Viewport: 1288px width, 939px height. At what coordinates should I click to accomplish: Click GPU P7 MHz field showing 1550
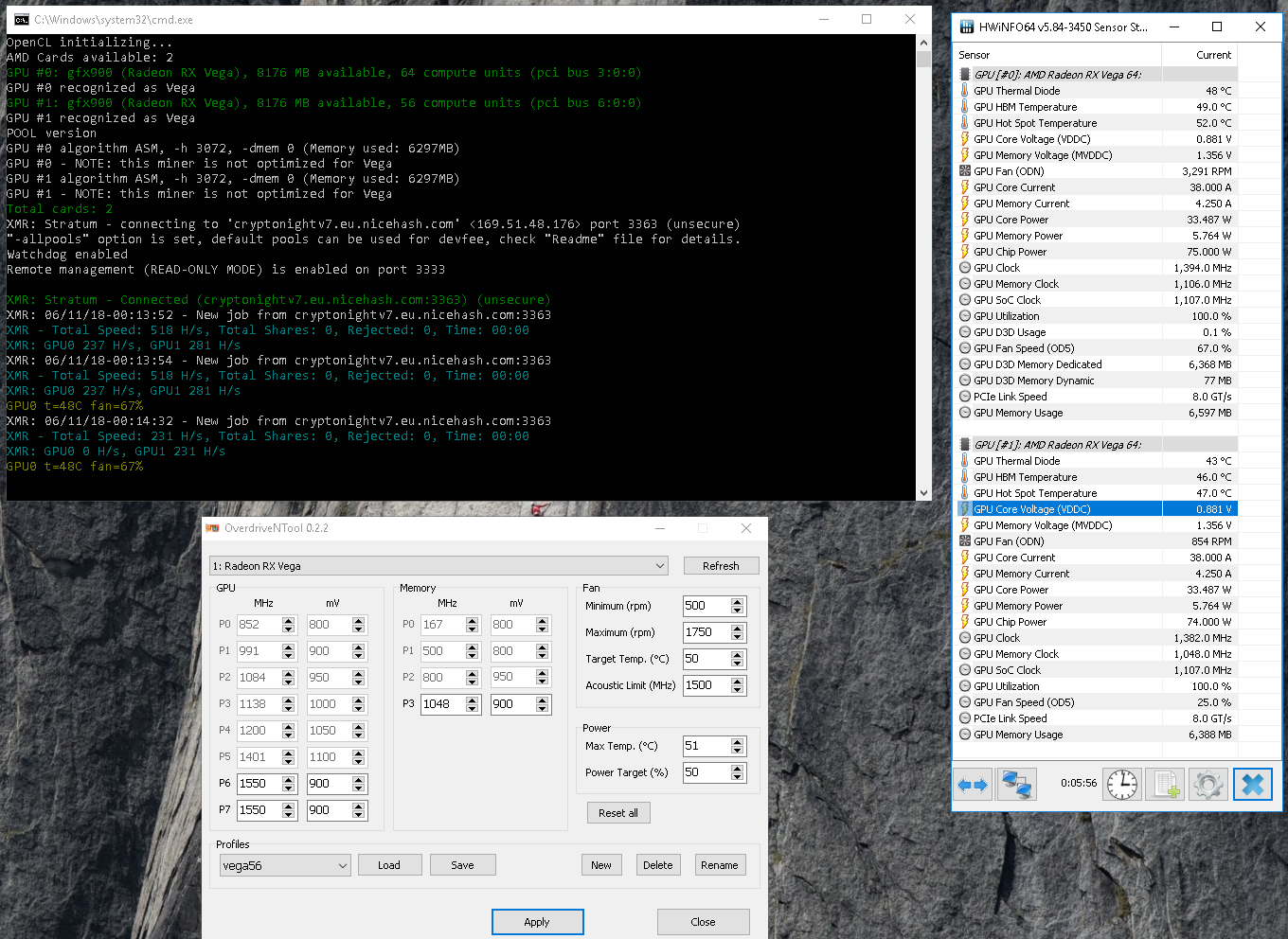click(259, 810)
